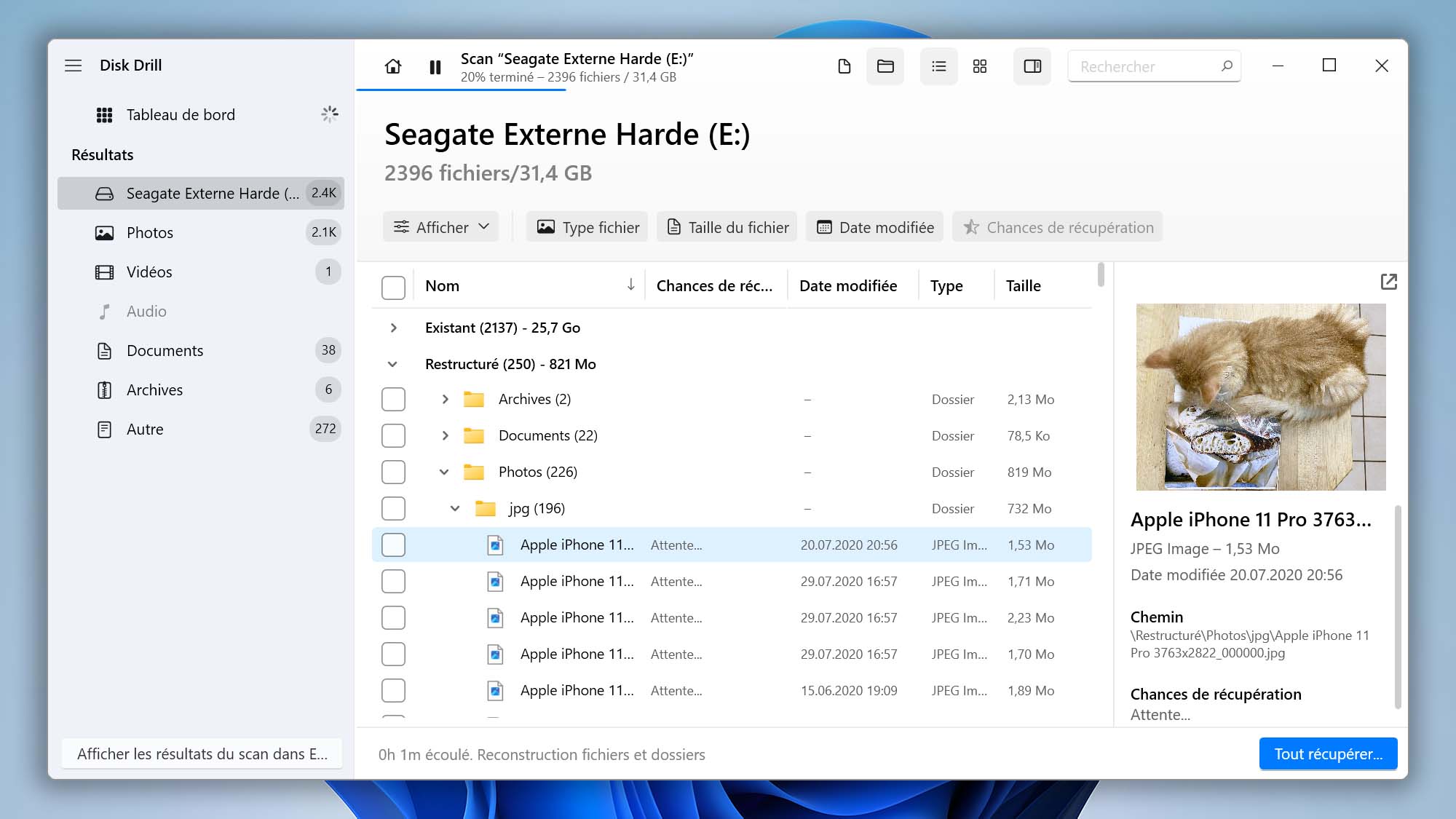Click the grid view icon
The width and height of the screenshot is (1456, 819).
coord(980,65)
